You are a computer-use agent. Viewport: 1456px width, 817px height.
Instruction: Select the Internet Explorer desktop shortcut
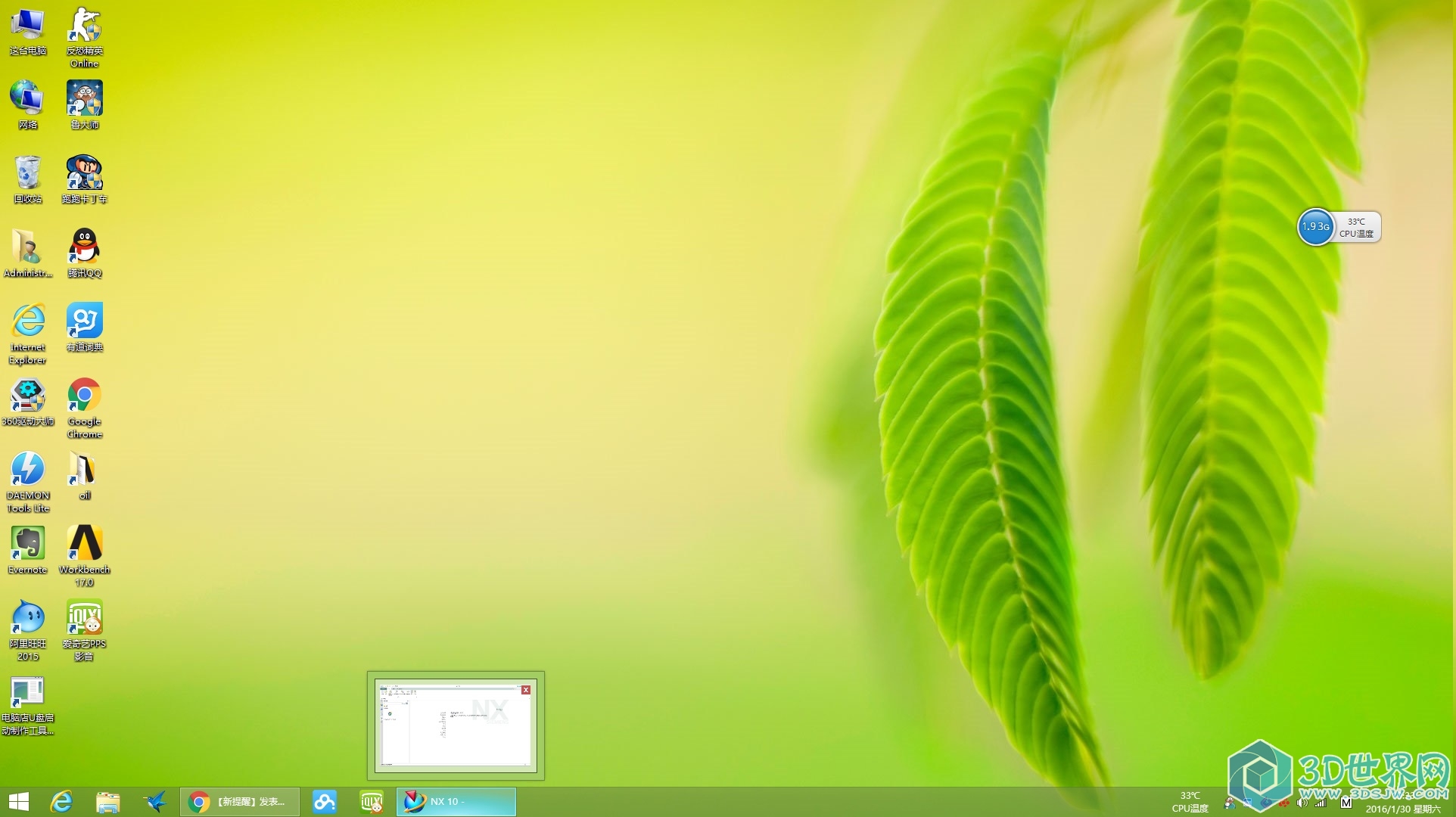pos(28,334)
